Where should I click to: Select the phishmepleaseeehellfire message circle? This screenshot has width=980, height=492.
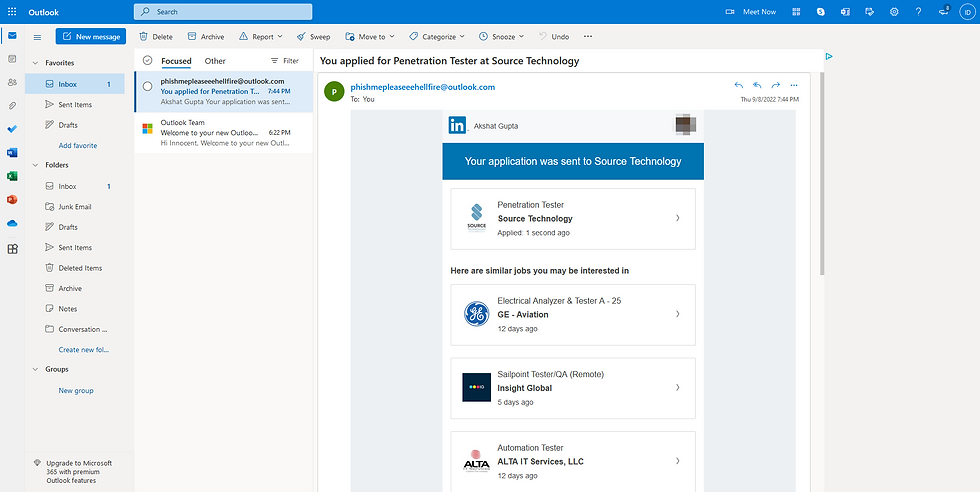click(x=148, y=86)
